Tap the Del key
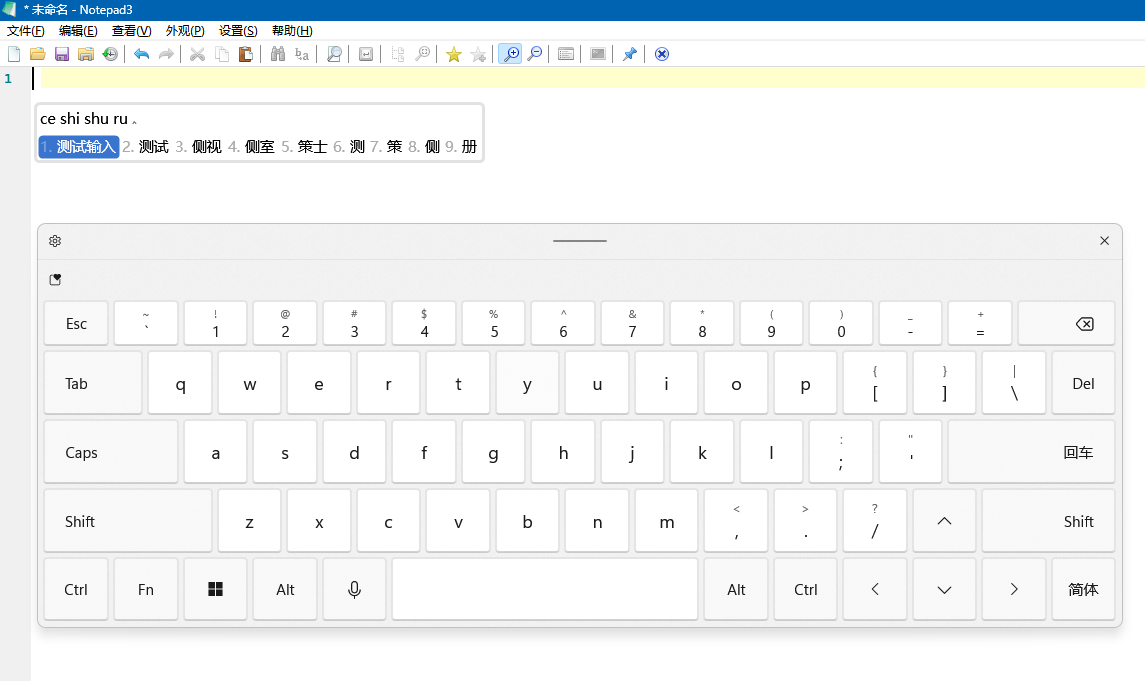Screen dimensions: 1145x681 coord(1083,383)
